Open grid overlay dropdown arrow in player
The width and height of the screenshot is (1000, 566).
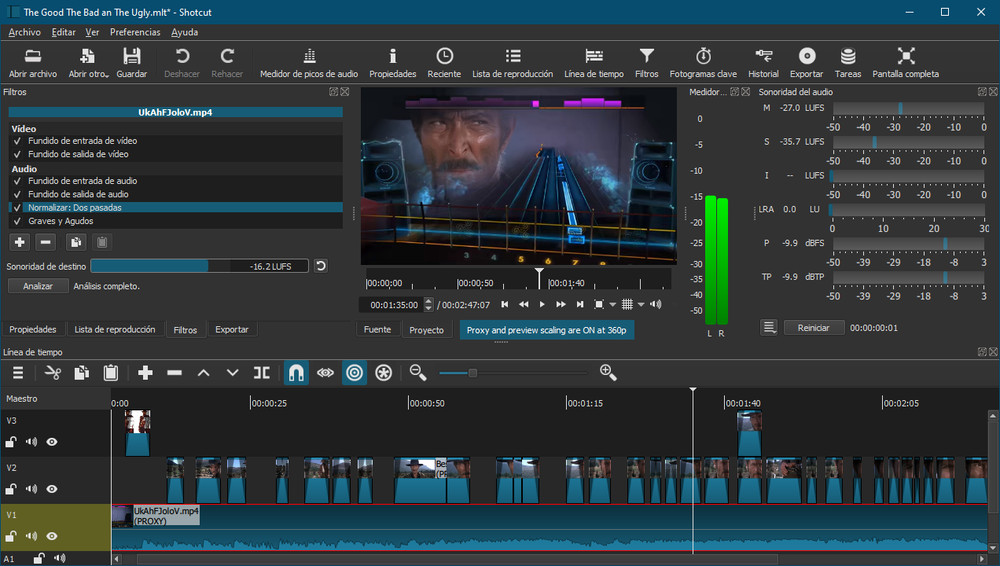tap(641, 304)
